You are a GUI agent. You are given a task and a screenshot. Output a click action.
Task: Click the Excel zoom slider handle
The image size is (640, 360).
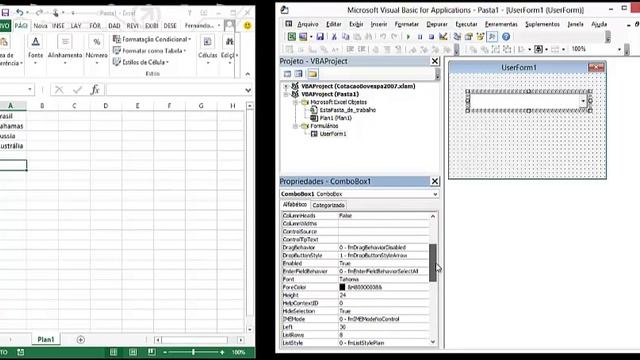[193, 352]
